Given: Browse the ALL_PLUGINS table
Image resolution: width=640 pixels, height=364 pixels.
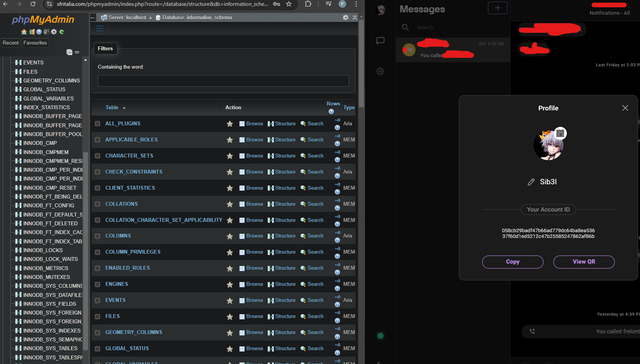Looking at the screenshot, I should click(251, 124).
